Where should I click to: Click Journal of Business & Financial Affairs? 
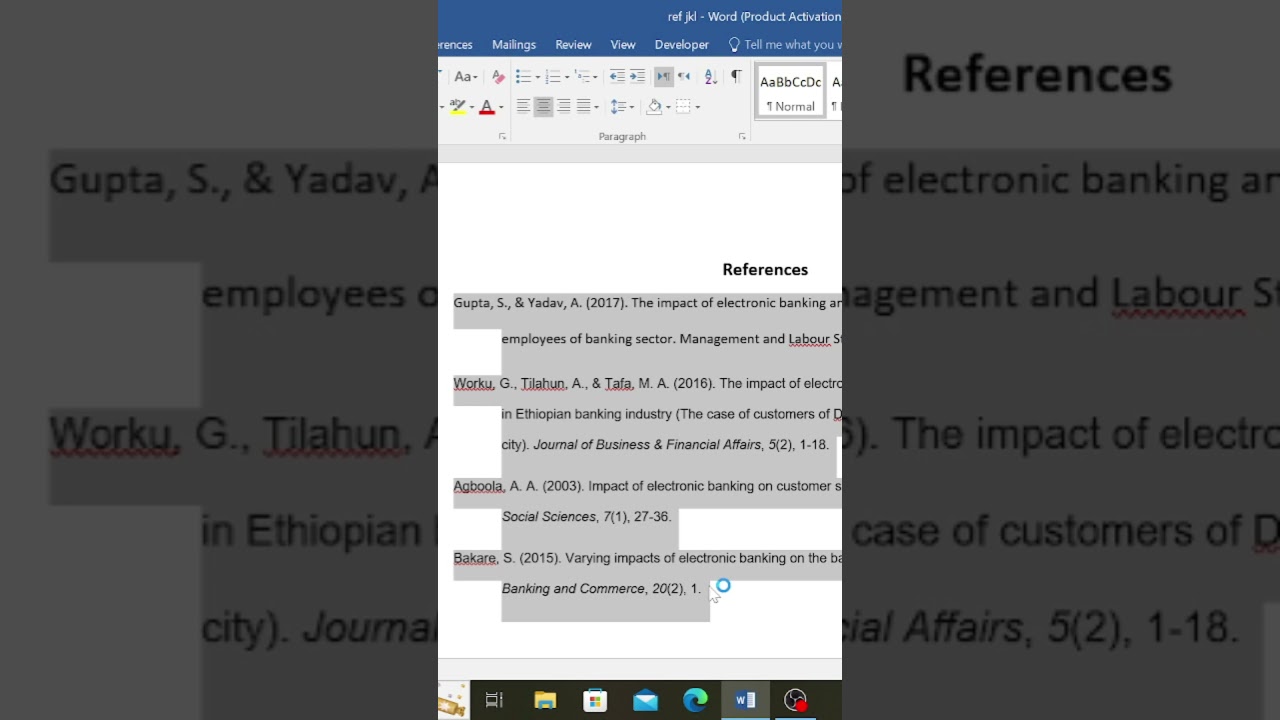click(647, 445)
